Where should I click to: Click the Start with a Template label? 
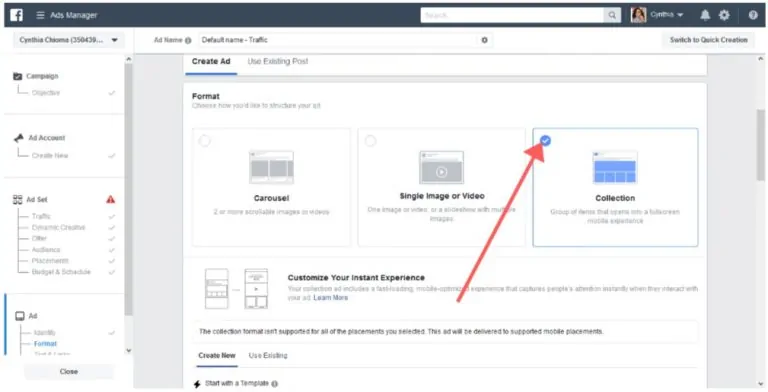click(237, 383)
